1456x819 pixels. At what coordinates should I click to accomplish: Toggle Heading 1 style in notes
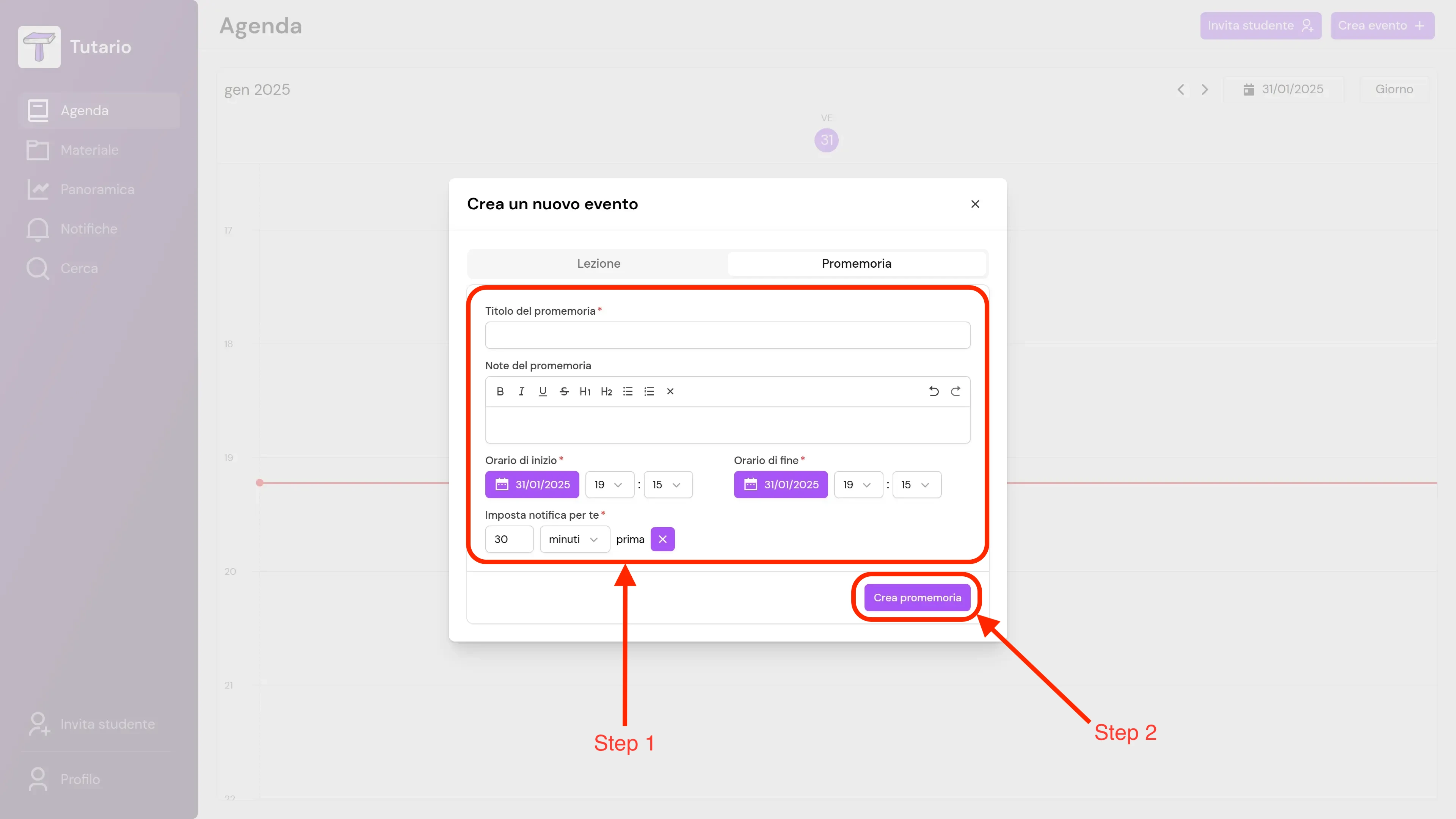[x=585, y=391]
